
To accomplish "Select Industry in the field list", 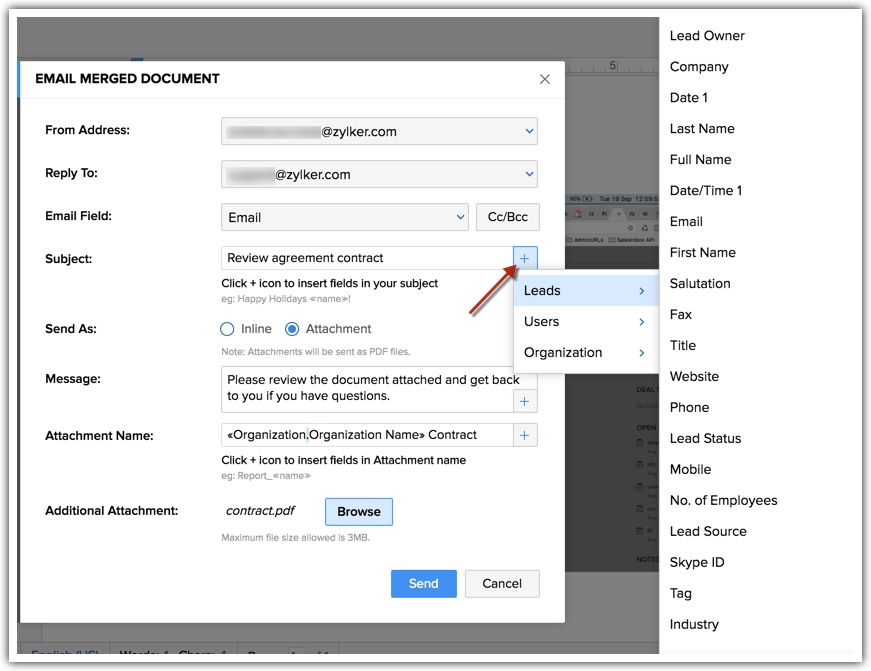I will [x=694, y=624].
